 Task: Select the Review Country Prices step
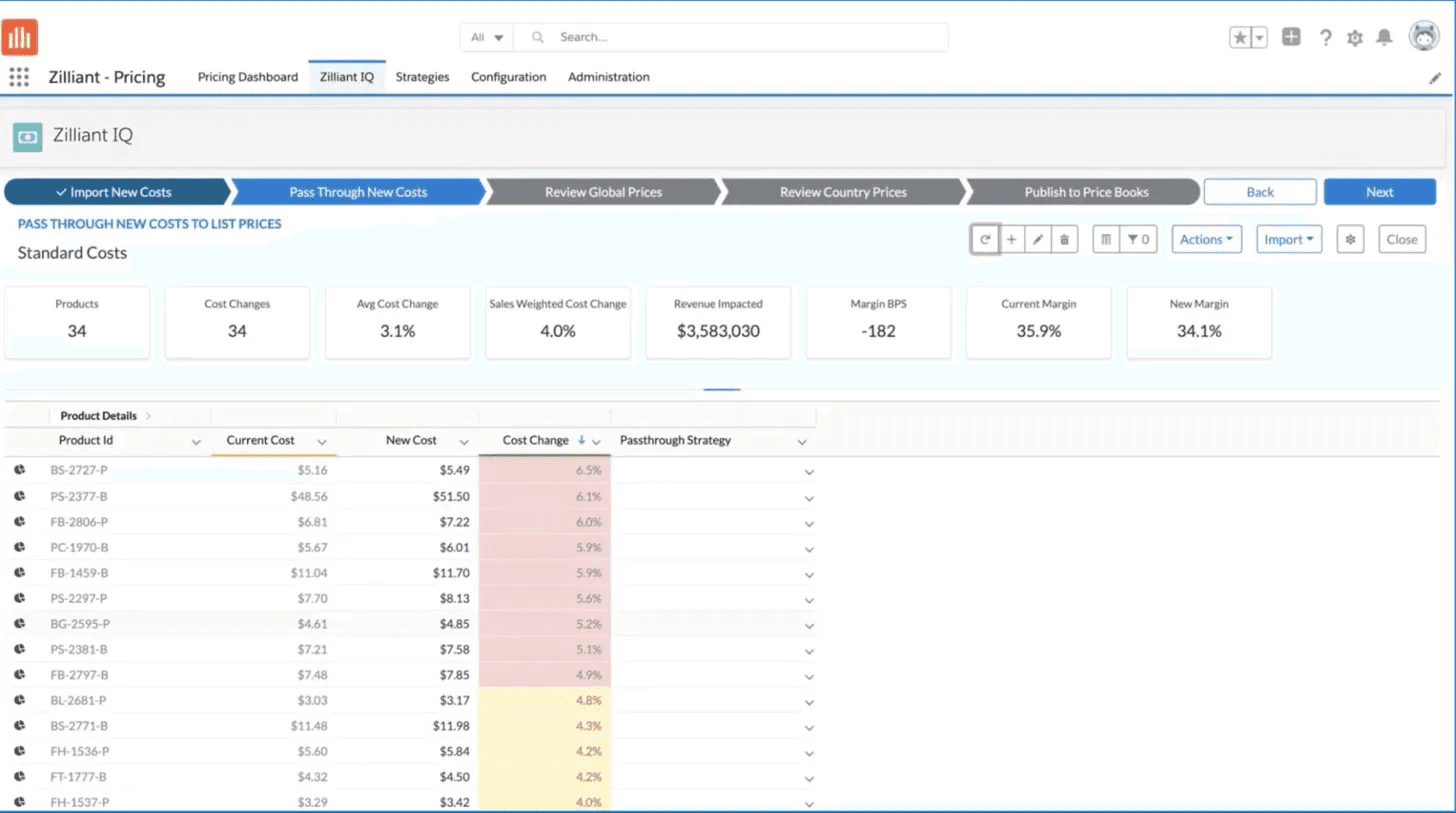[843, 192]
